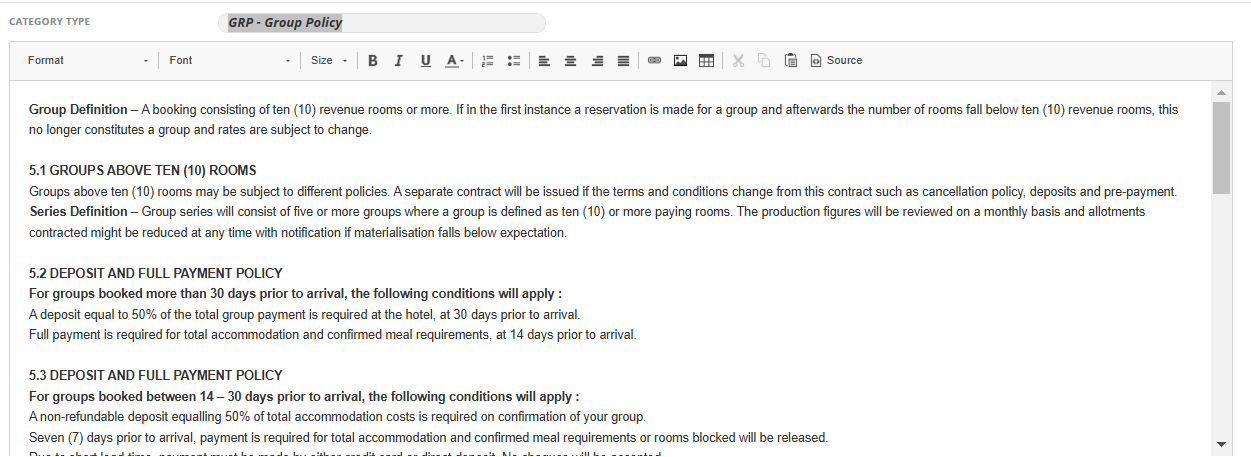Image resolution: width=1251 pixels, height=457 pixels.
Task: Align text left
Action: 545,61
